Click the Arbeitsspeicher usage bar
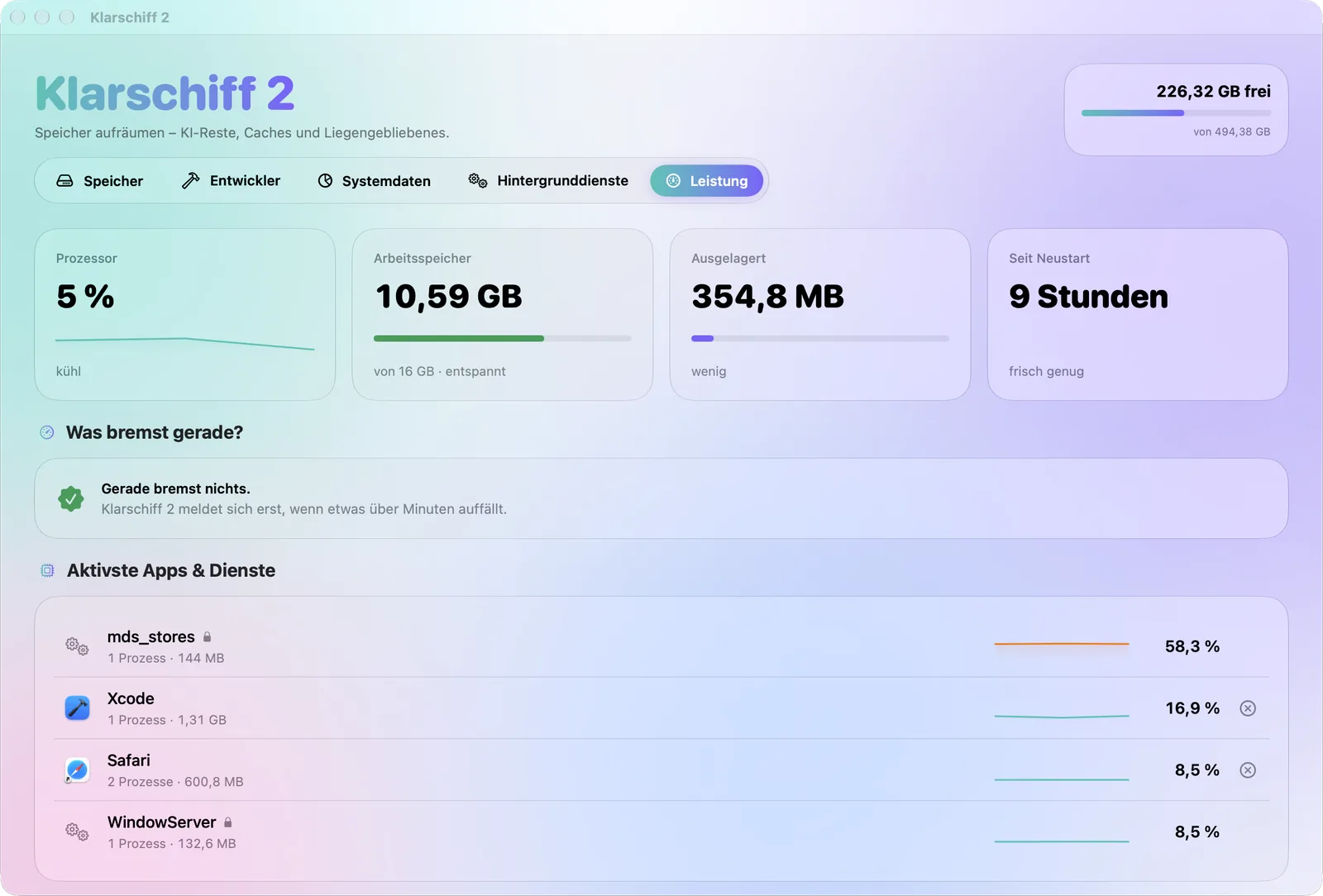 point(503,338)
